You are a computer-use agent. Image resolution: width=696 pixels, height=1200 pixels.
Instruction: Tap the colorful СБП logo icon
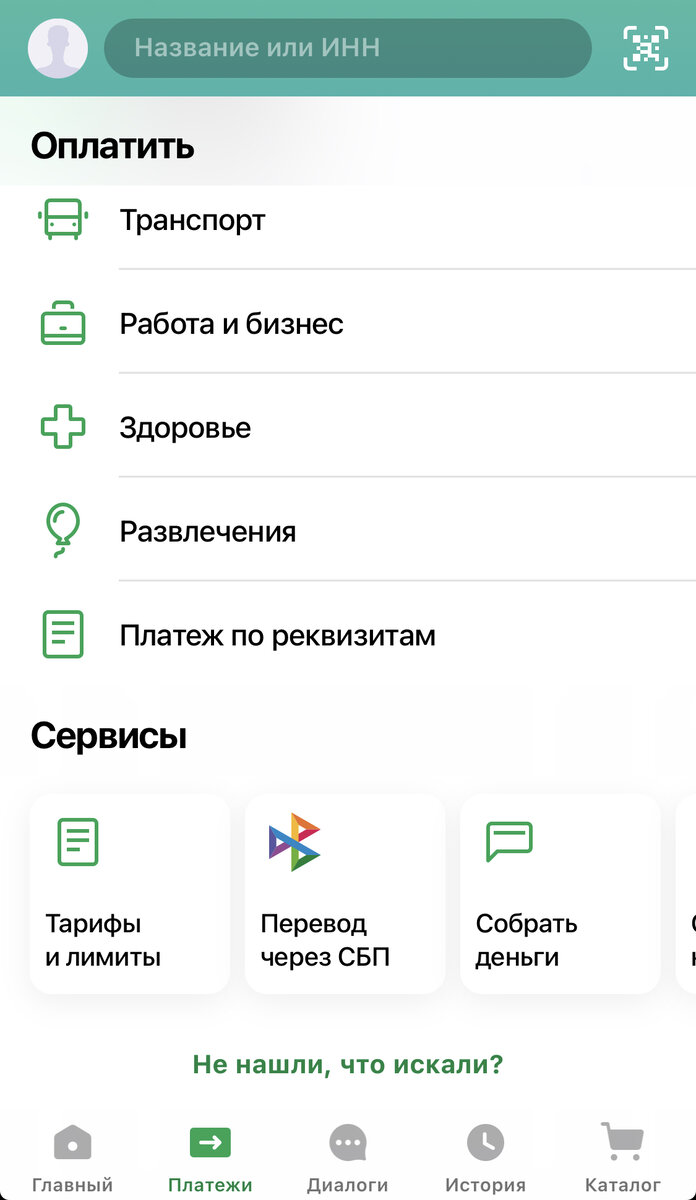[x=294, y=842]
